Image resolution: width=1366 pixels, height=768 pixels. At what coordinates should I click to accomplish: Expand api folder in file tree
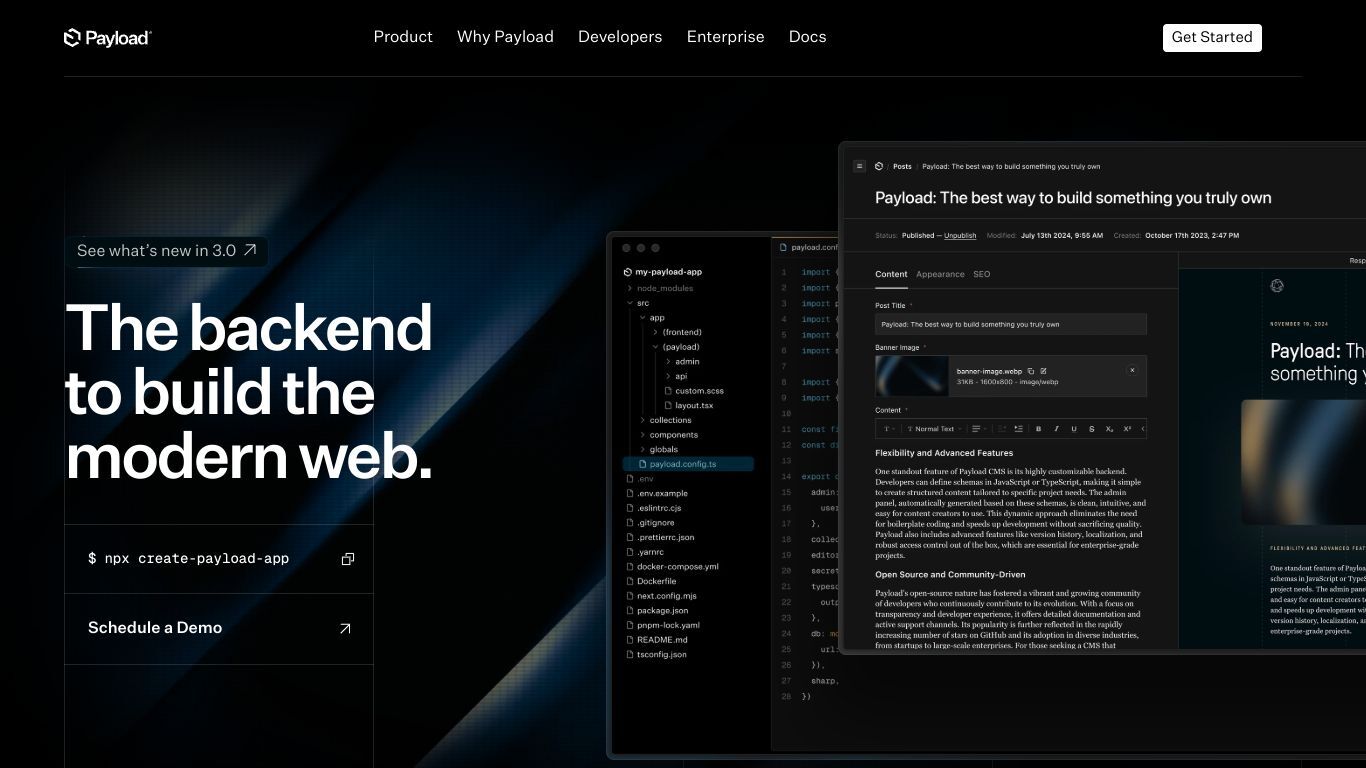(x=667, y=376)
